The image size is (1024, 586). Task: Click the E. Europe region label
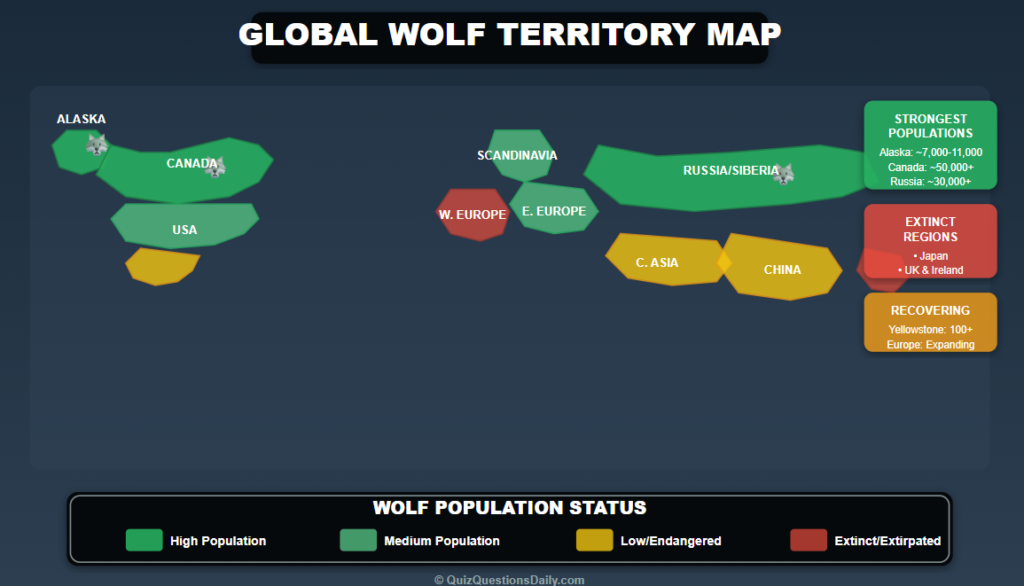[x=554, y=210]
